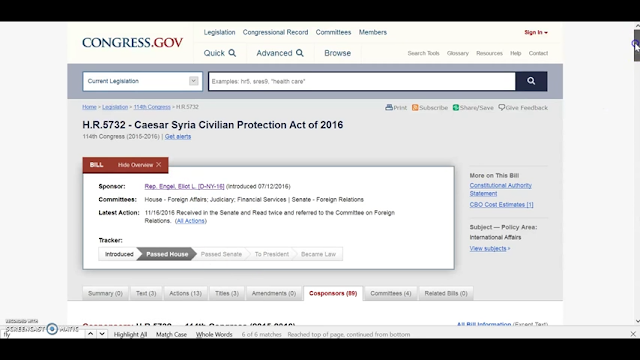
Task: Click the Give Feedback link text
Action: (x=527, y=108)
